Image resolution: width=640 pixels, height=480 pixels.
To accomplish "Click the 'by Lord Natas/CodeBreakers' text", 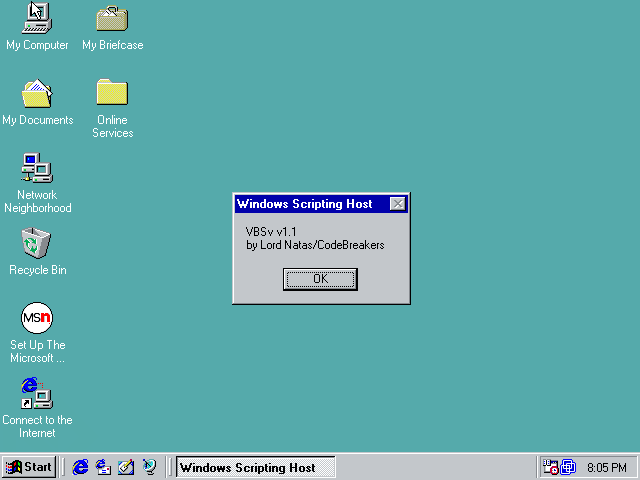I will pyautogui.click(x=315, y=245).
